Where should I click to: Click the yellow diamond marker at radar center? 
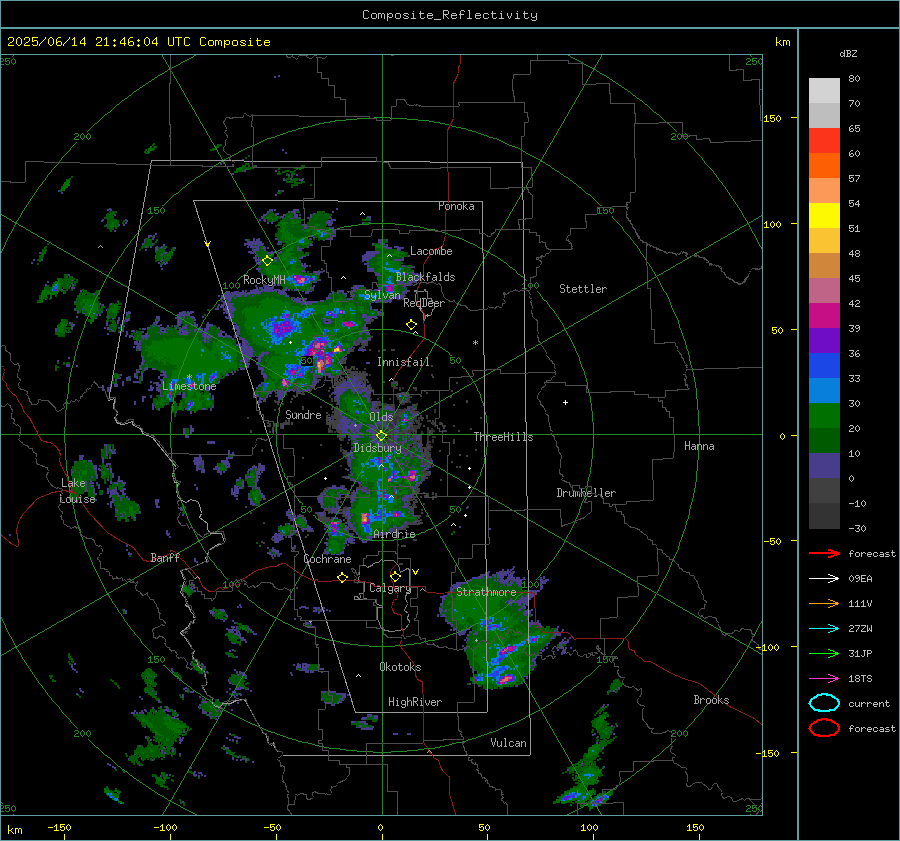pyautogui.click(x=381, y=436)
